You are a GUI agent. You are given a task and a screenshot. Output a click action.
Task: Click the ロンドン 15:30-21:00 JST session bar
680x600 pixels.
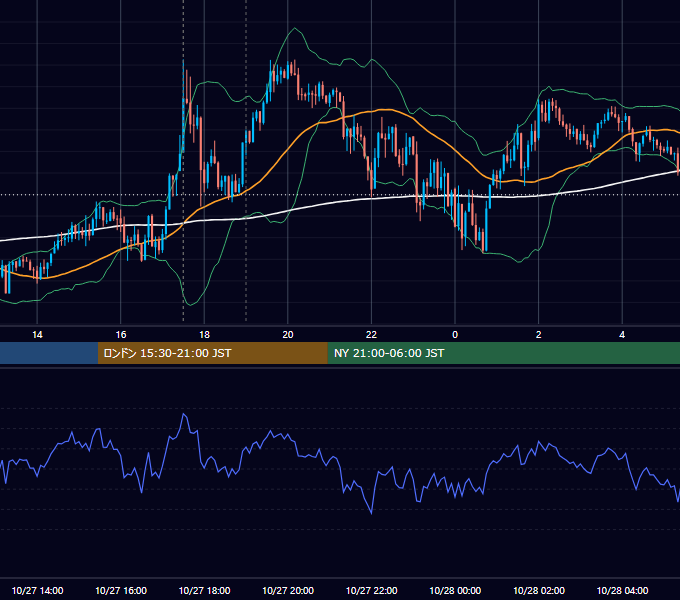[212, 353]
